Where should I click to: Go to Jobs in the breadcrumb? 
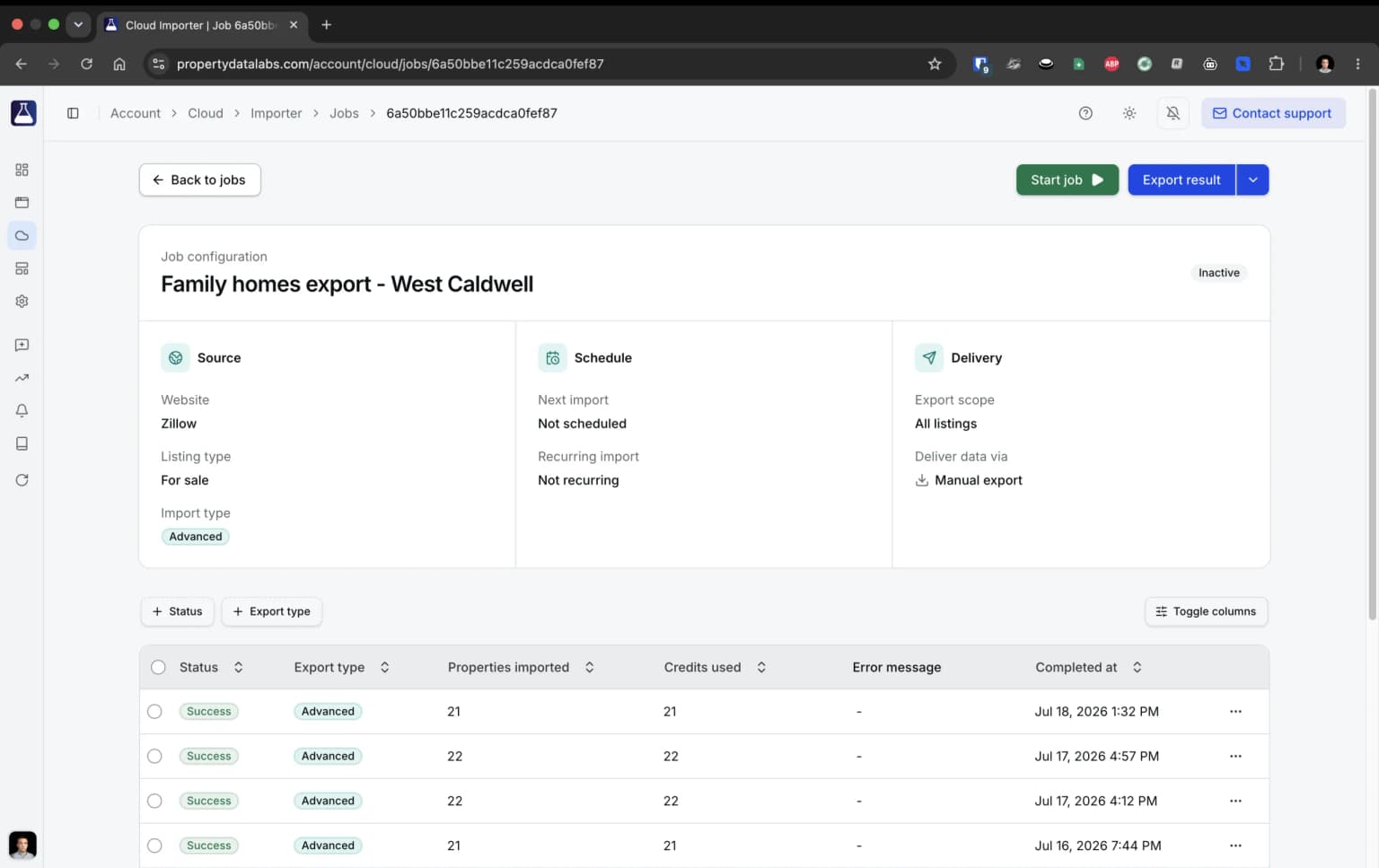(x=344, y=113)
